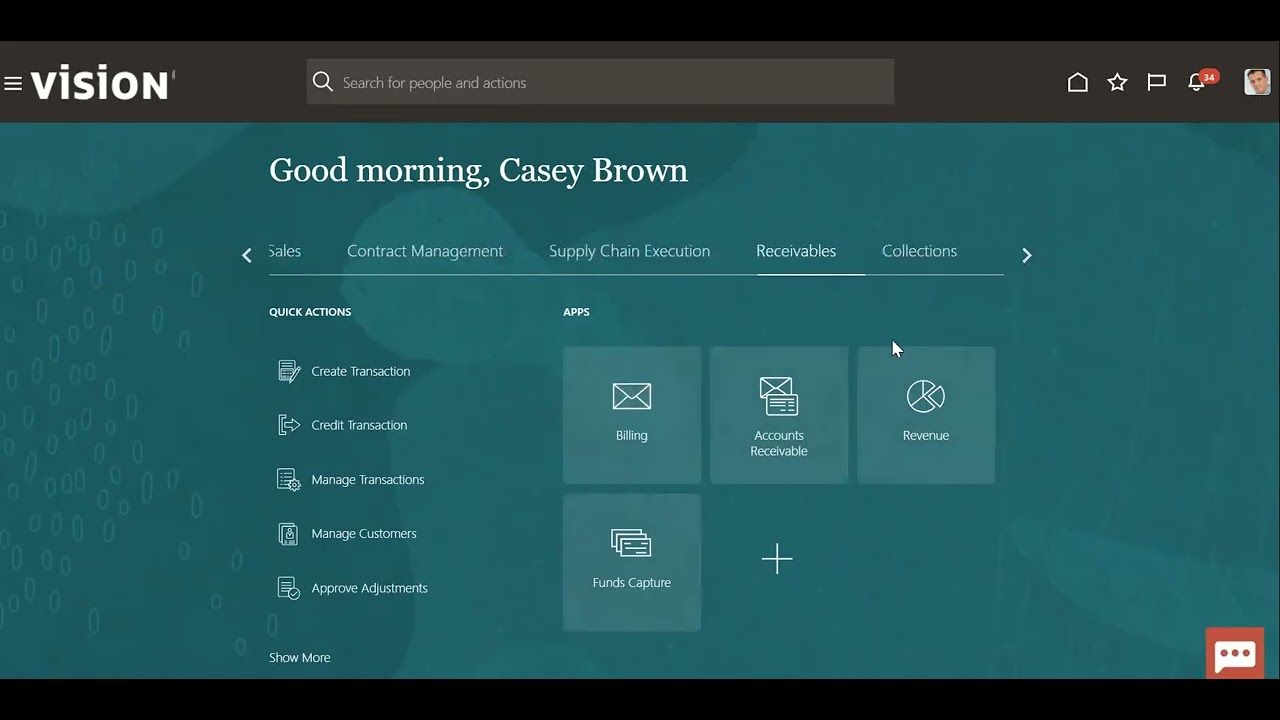Open Credit Transaction quick action link
Screen dimensions: 1280x720
click(359, 425)
